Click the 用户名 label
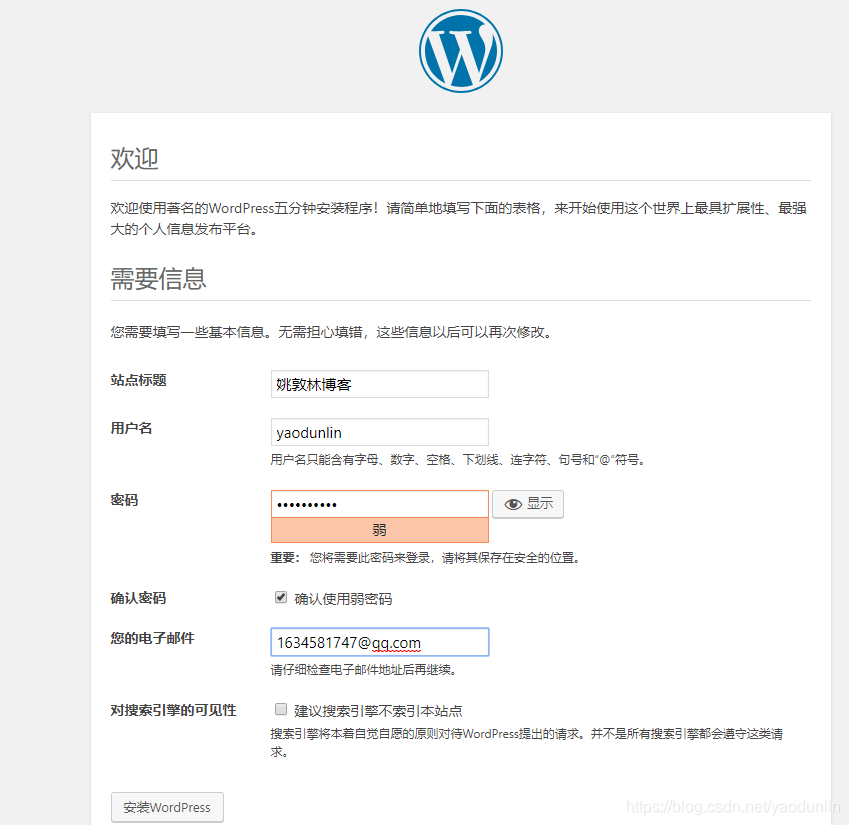 pos(132,428)
